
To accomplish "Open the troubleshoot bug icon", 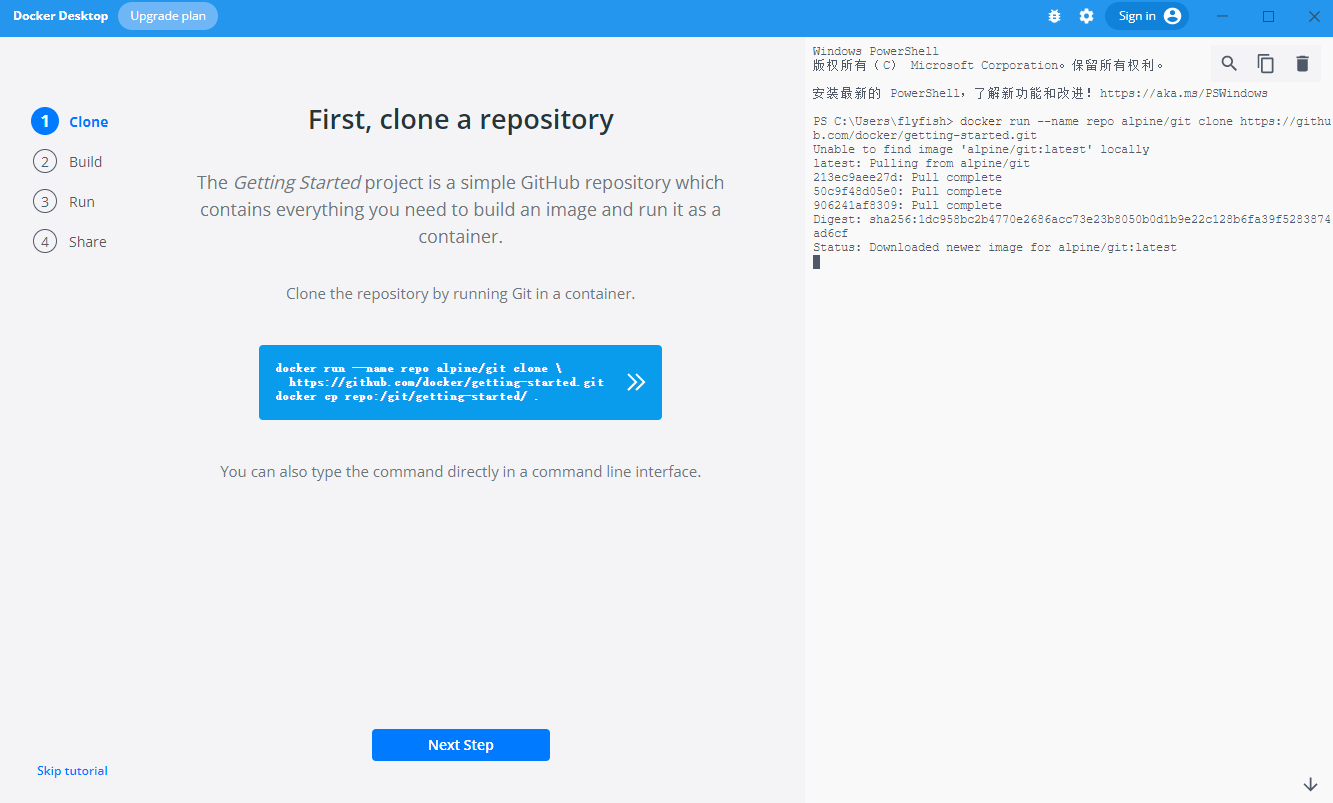I will pos(1054,16).
